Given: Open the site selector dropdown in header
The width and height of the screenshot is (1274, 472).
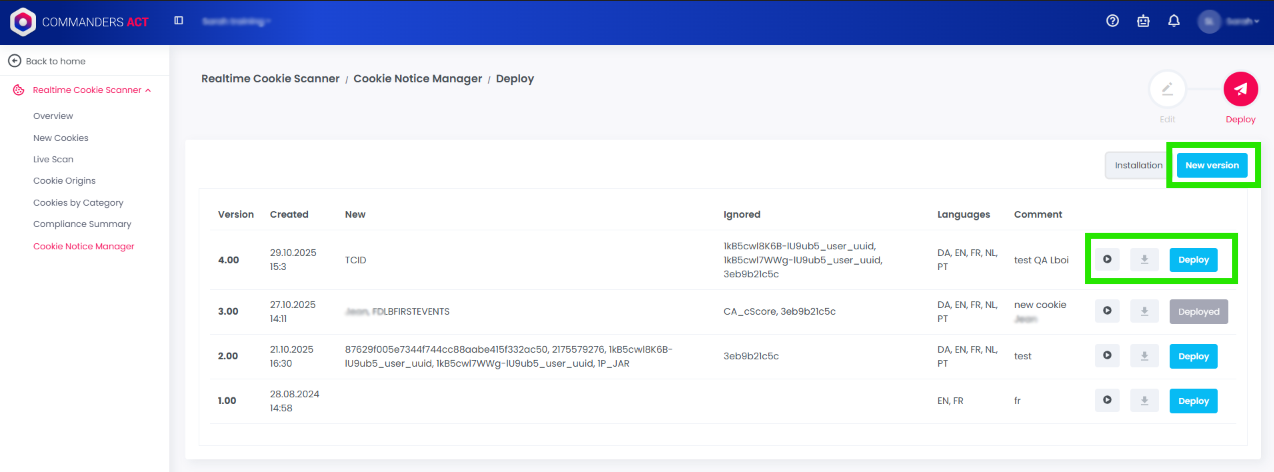Looking at the screenshot, I should (x=236, y=21).
